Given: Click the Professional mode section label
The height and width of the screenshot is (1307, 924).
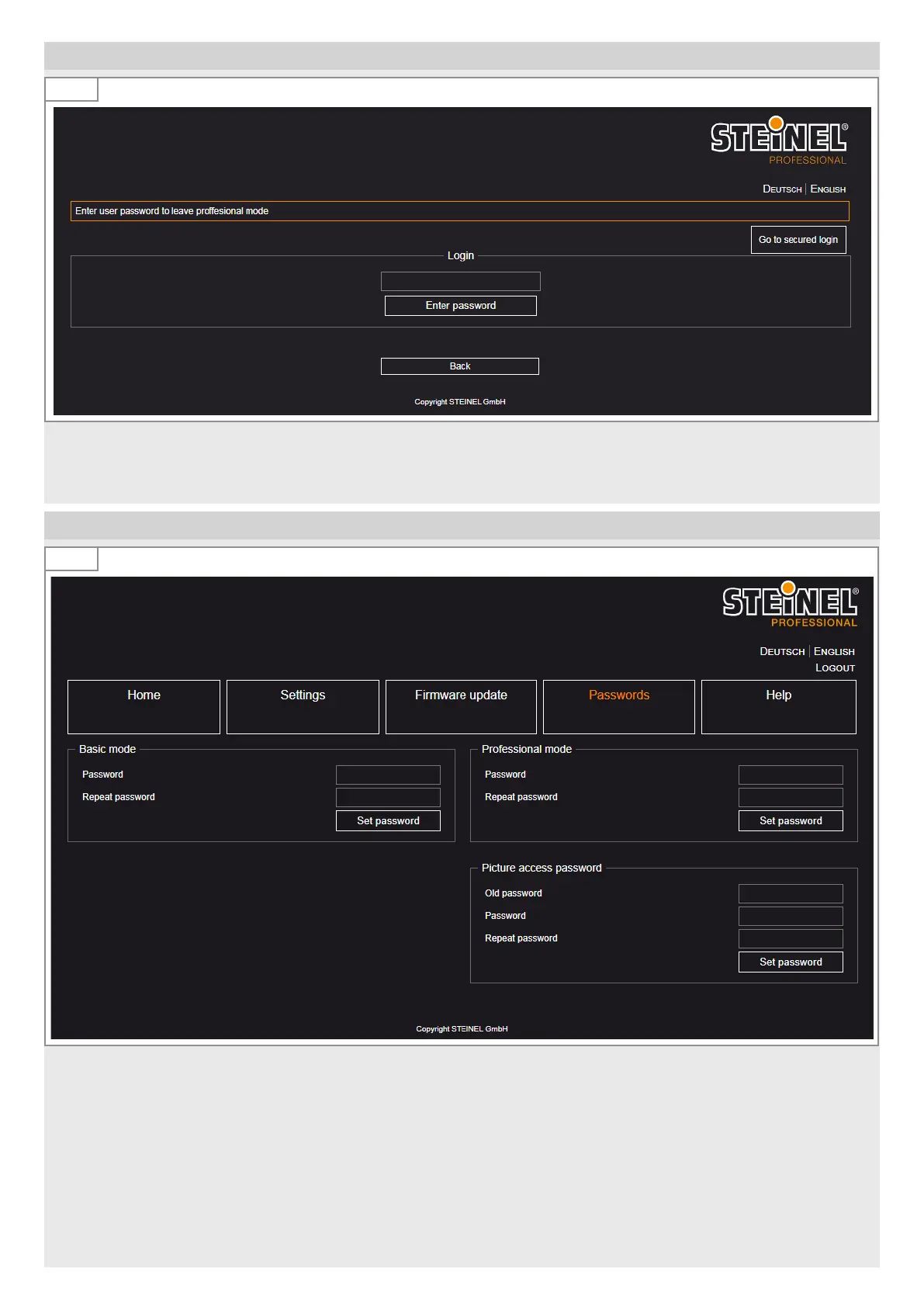Looking at the screenshot, I should point(527,750).
